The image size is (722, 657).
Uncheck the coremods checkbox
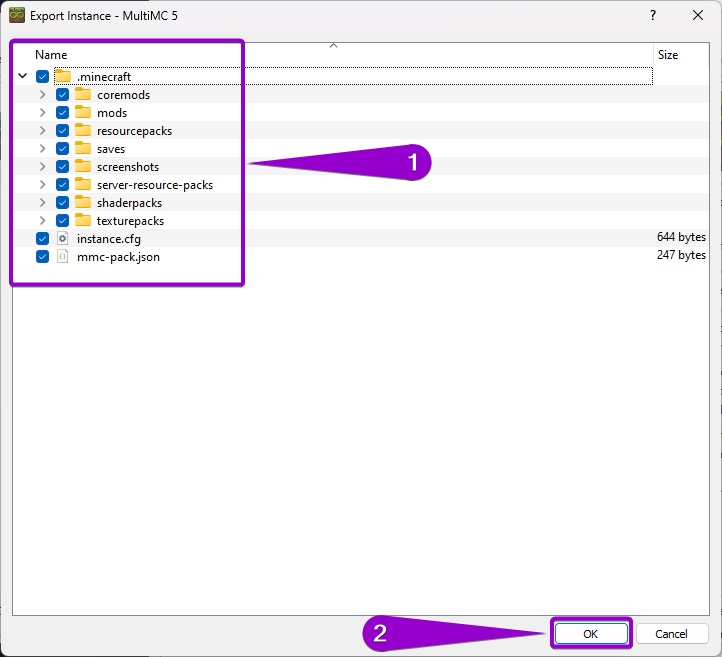62,94
